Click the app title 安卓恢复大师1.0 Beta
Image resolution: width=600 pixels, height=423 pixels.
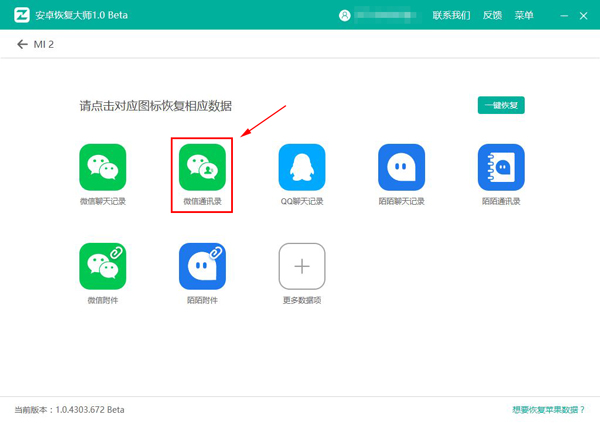82,15
